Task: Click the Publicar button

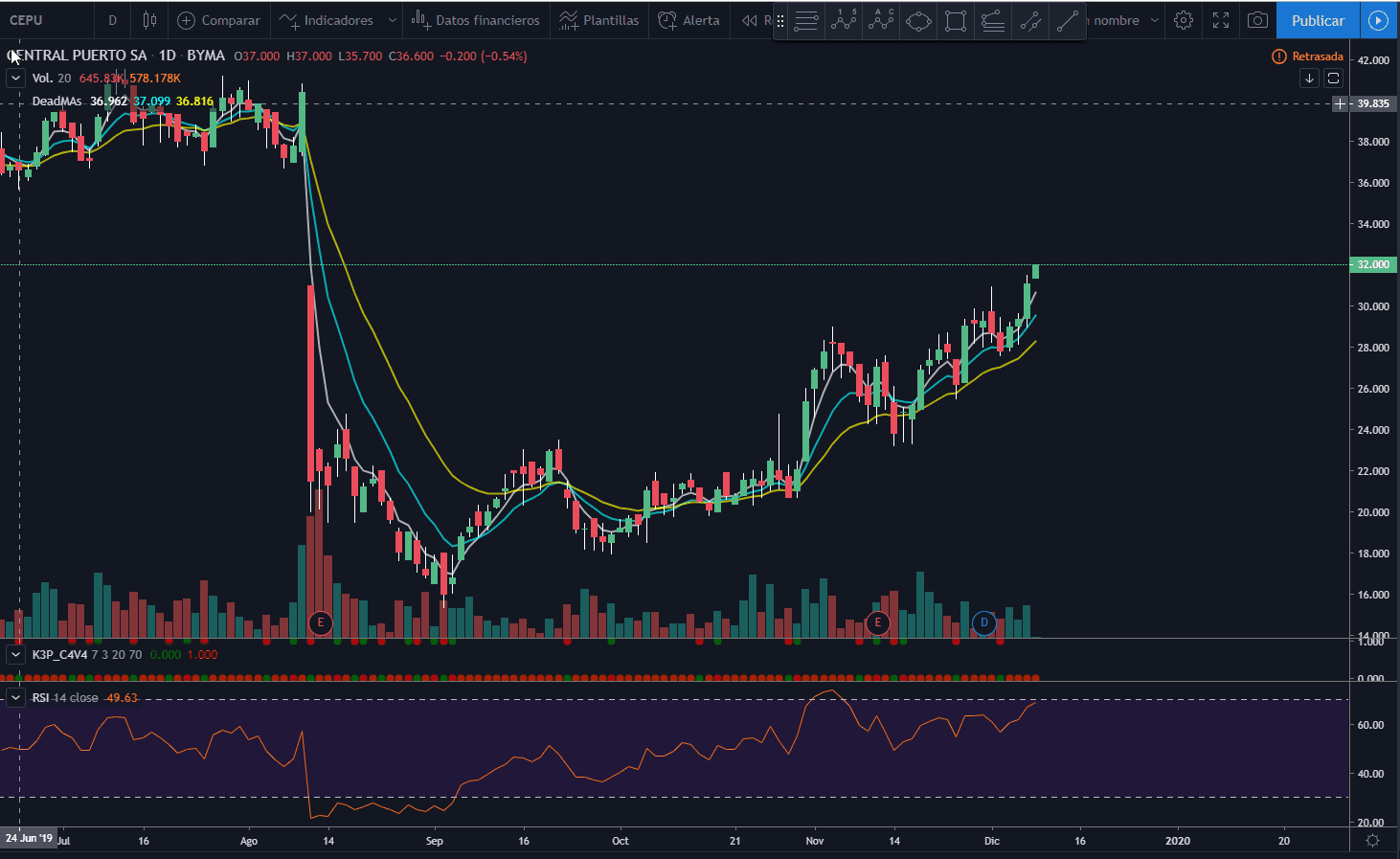Action: [x=1318, y=20]
